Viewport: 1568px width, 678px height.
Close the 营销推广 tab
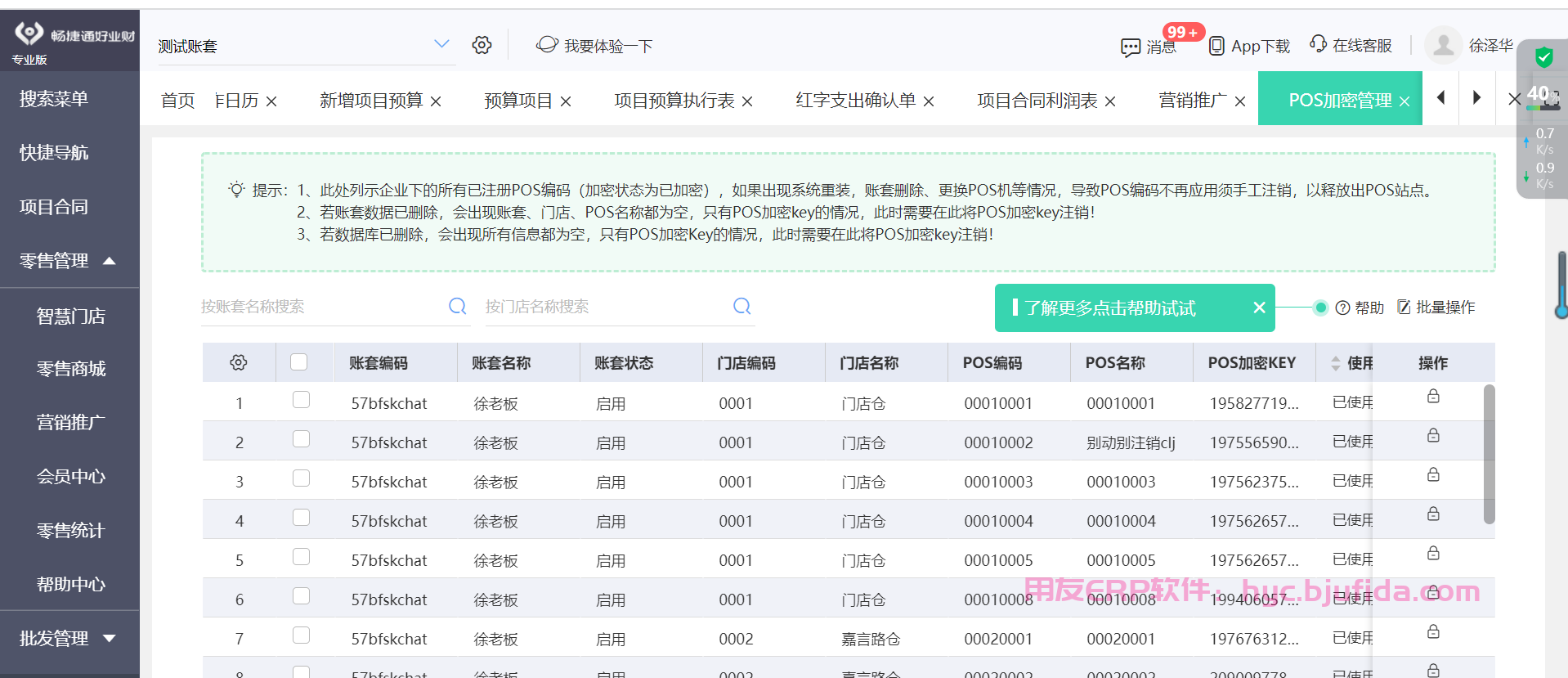(1240, 101)
